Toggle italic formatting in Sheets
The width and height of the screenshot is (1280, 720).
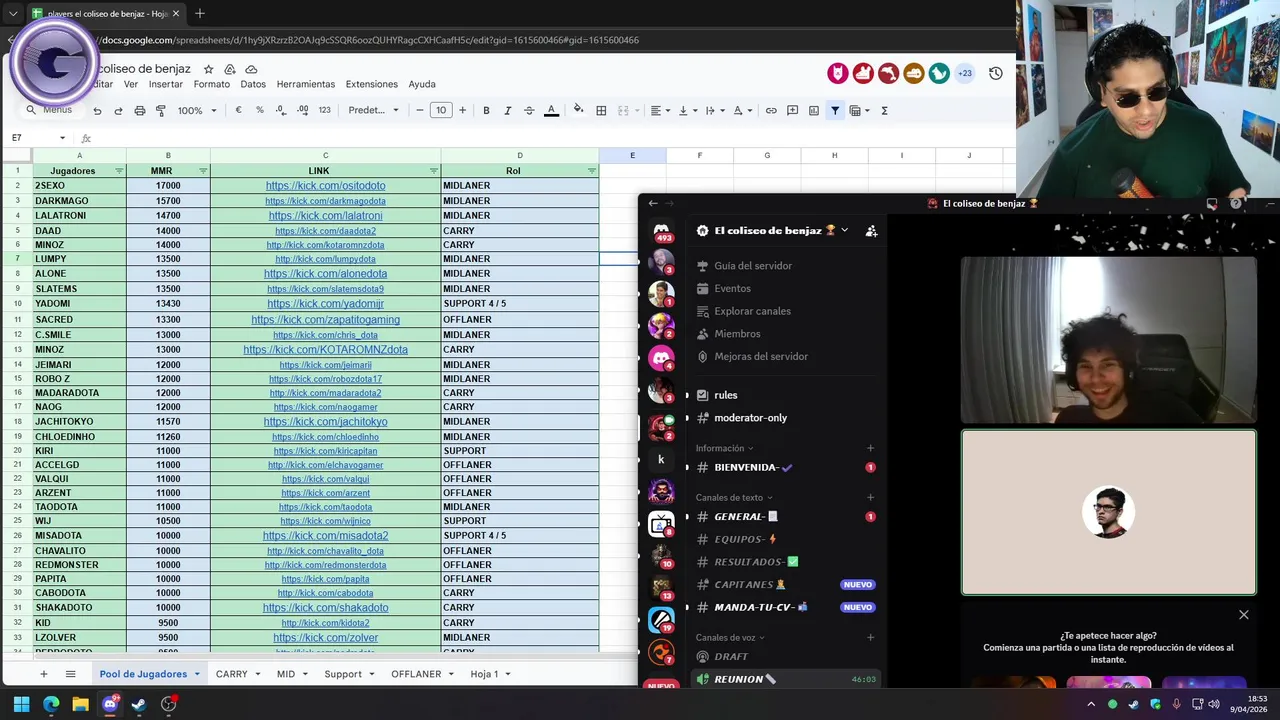pos(508,111)
